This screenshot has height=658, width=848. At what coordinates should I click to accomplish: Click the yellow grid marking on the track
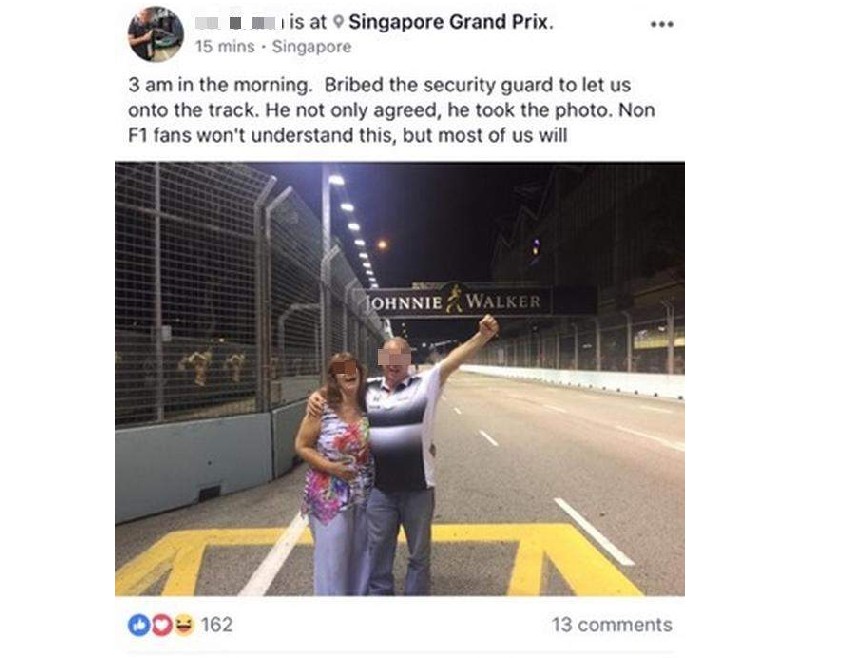click(x=379, y=560)
